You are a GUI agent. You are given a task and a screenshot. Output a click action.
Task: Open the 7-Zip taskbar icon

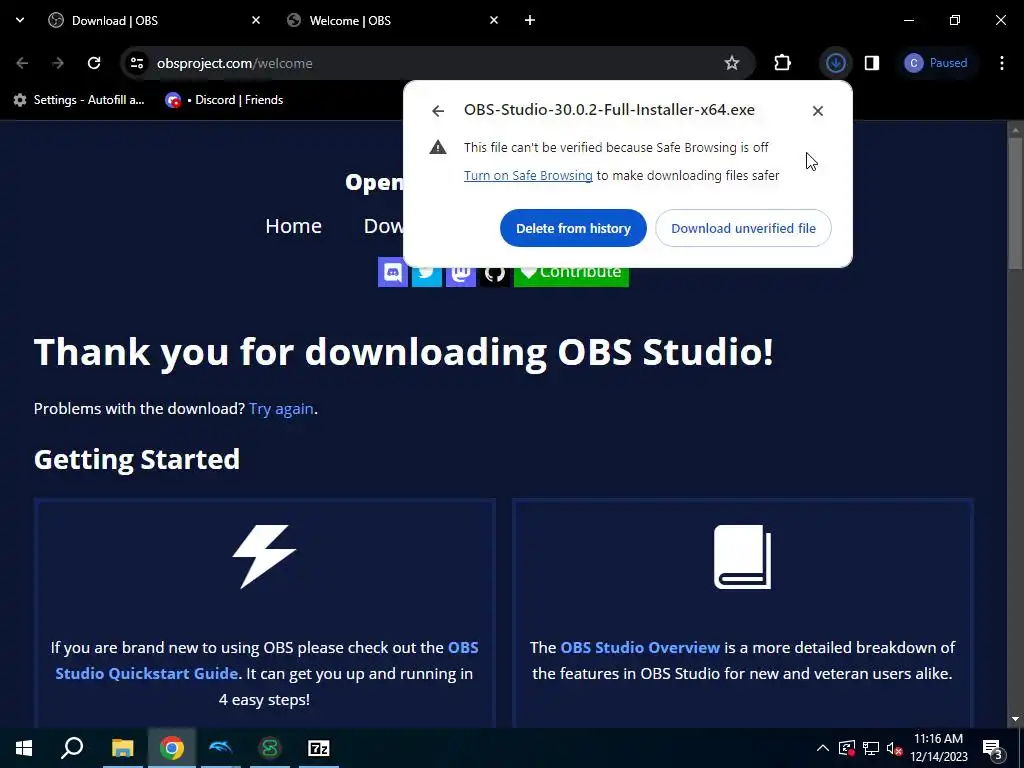point(319,748)
